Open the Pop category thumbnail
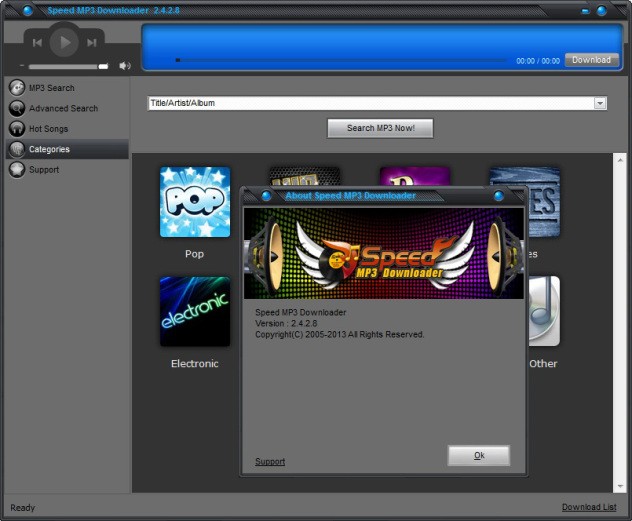Screen dimensions: 632x521 click(195, 202)
